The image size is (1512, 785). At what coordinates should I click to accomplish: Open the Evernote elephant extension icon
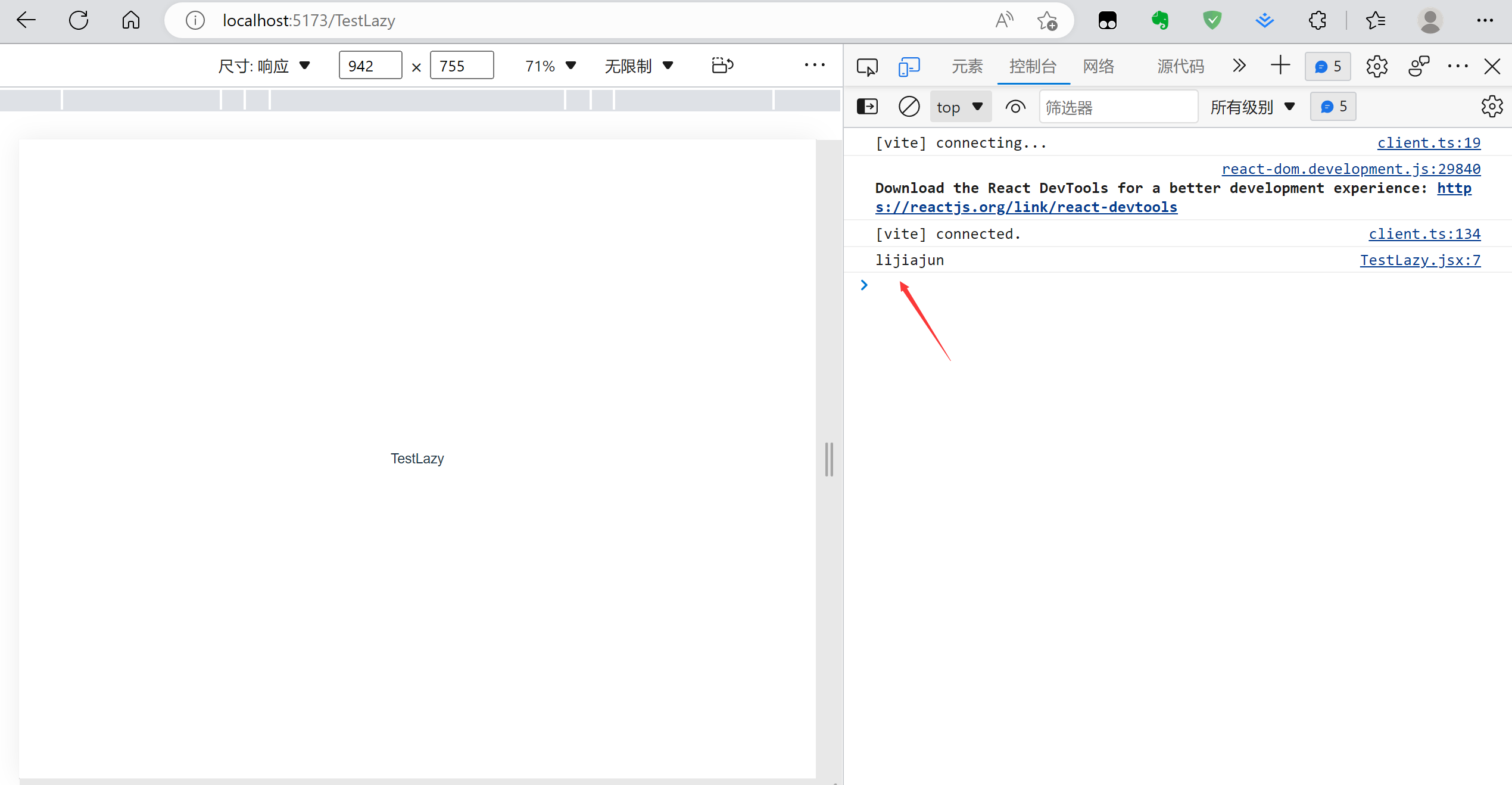tap(1160, 20)
